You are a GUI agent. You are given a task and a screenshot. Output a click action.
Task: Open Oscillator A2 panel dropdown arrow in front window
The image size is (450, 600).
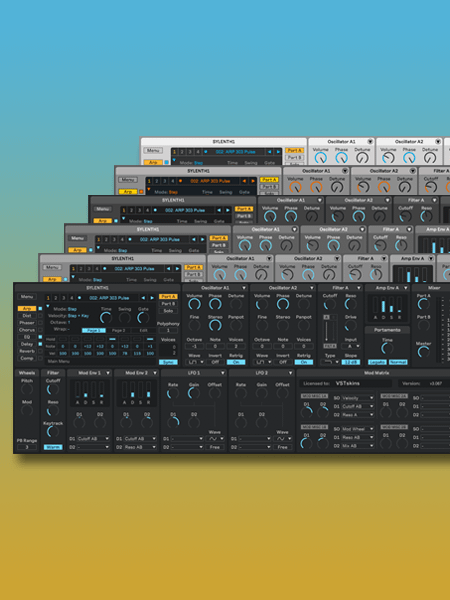tap(311, 288)
